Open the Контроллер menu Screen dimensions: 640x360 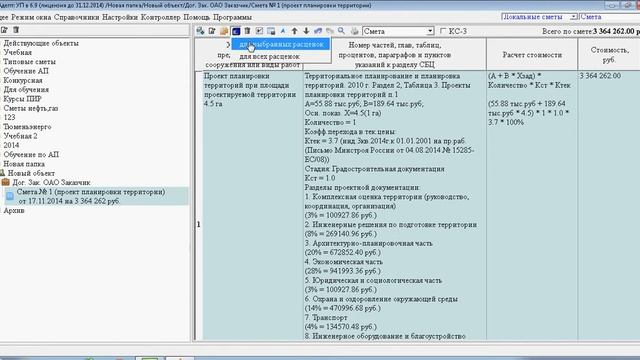161,17
